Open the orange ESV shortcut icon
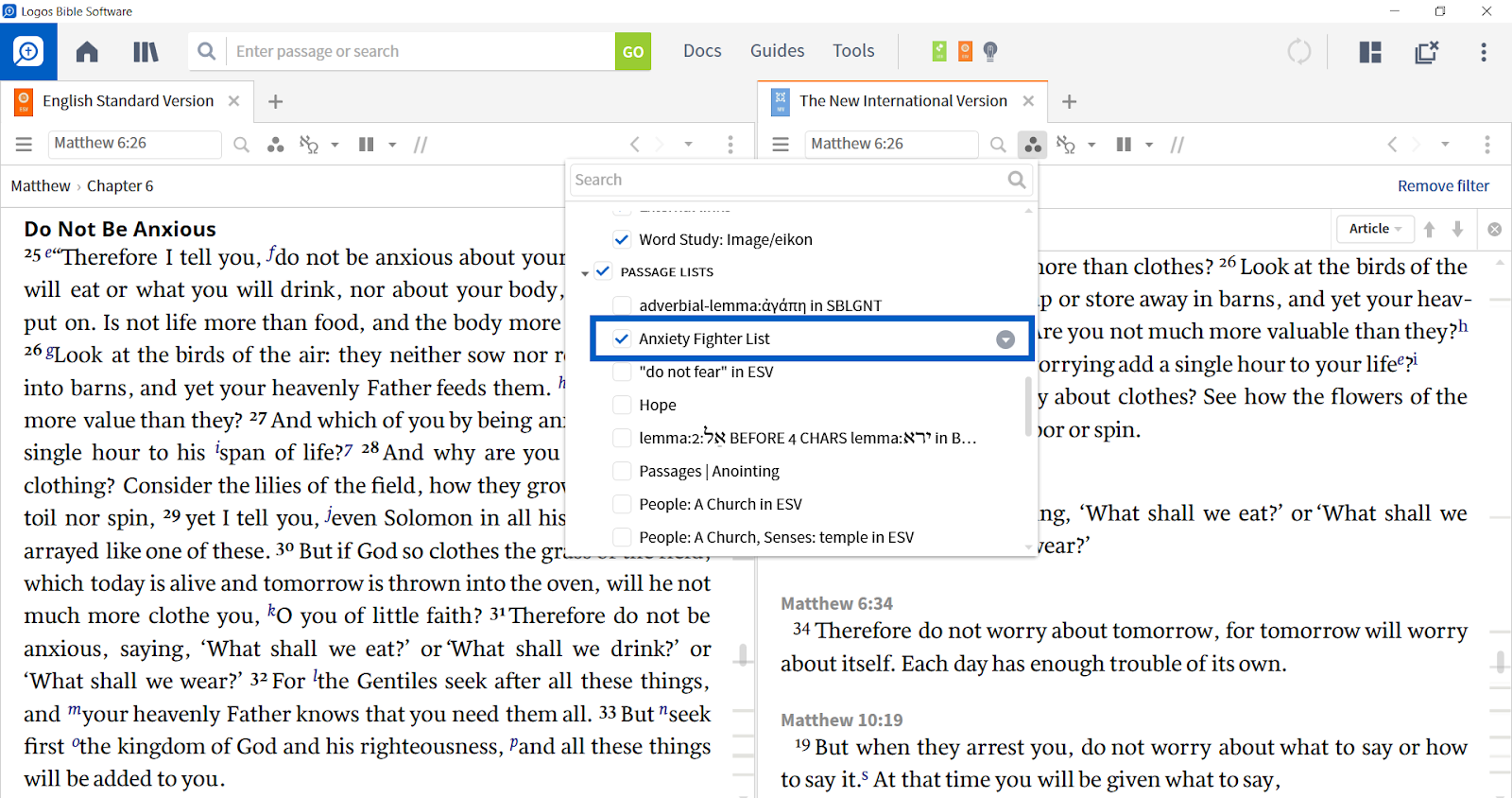Viewport: 1512px width, 798px height. point(965,51)
